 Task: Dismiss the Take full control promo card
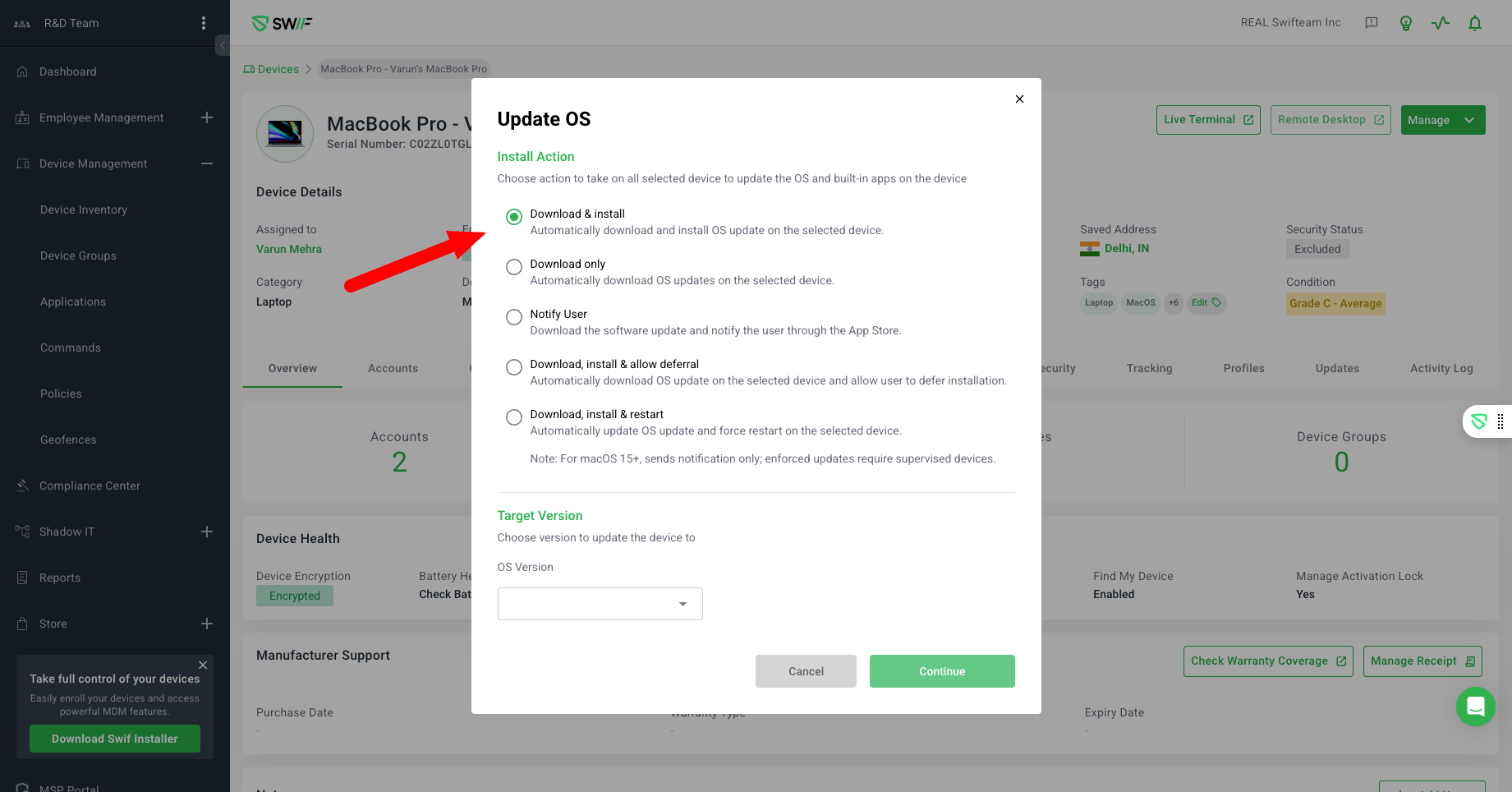[x=203, y=665]
